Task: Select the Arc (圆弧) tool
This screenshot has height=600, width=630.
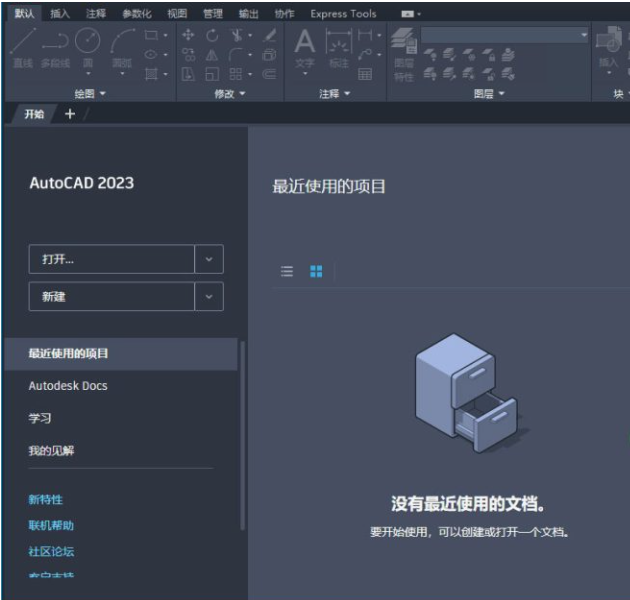Action: tap(123, 47)
